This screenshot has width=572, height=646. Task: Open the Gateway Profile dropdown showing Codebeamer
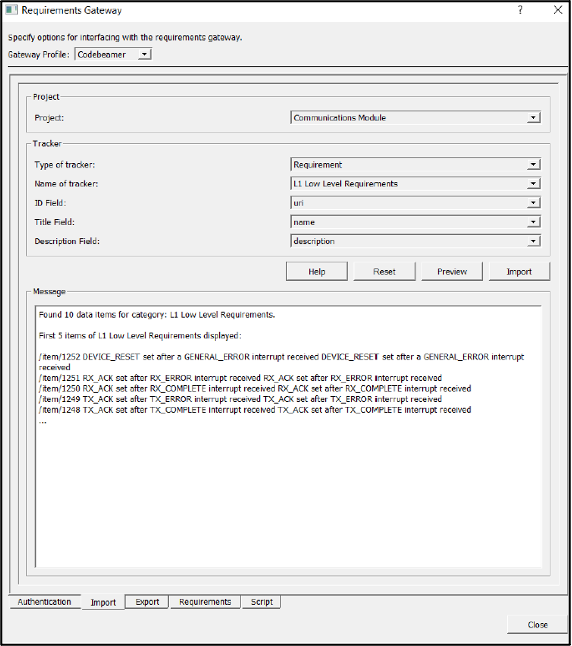coord(113,54)
